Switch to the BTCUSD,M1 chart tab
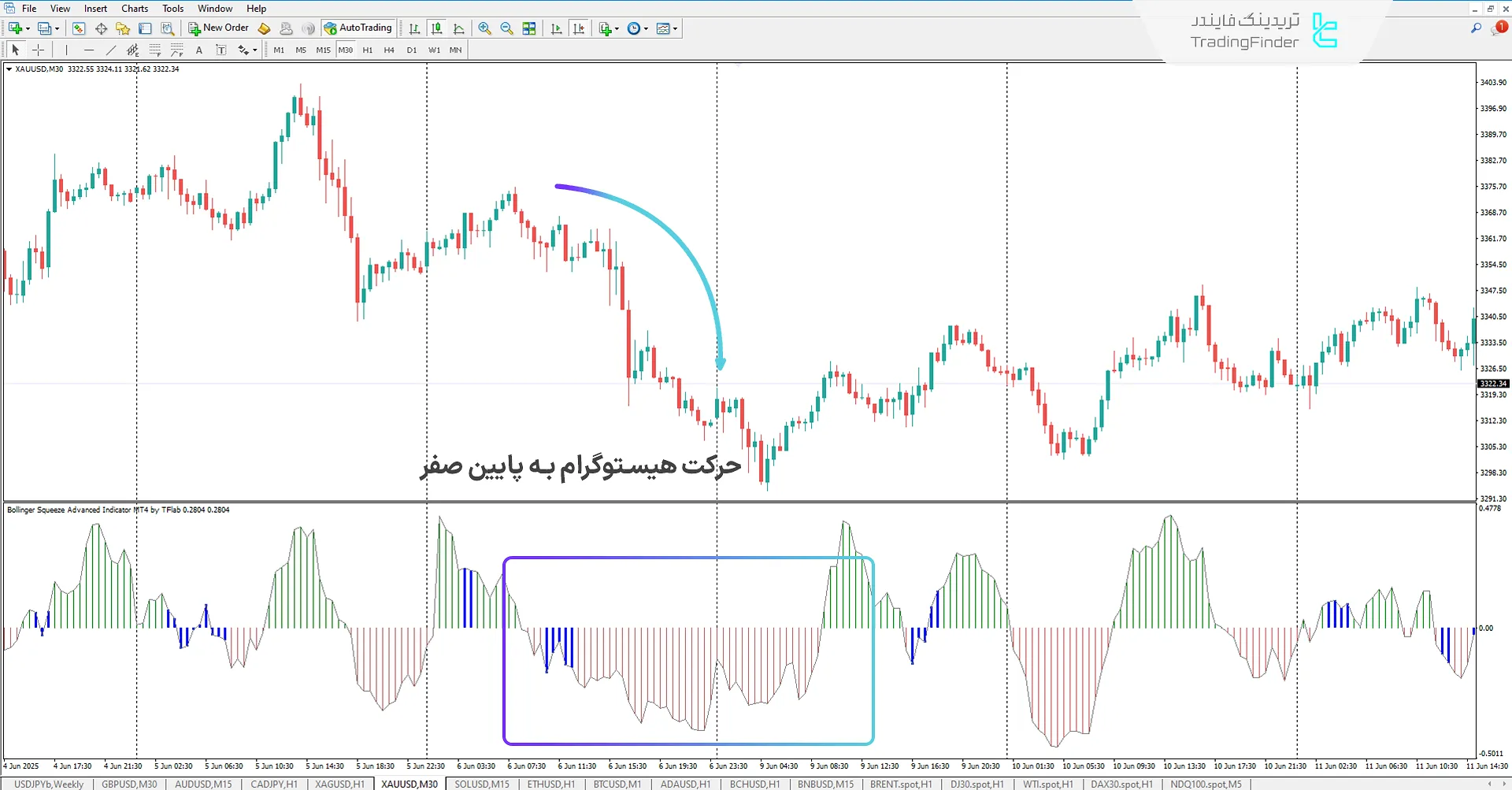The height and width of the screenshot is (790, 1512). pos(617,784)
